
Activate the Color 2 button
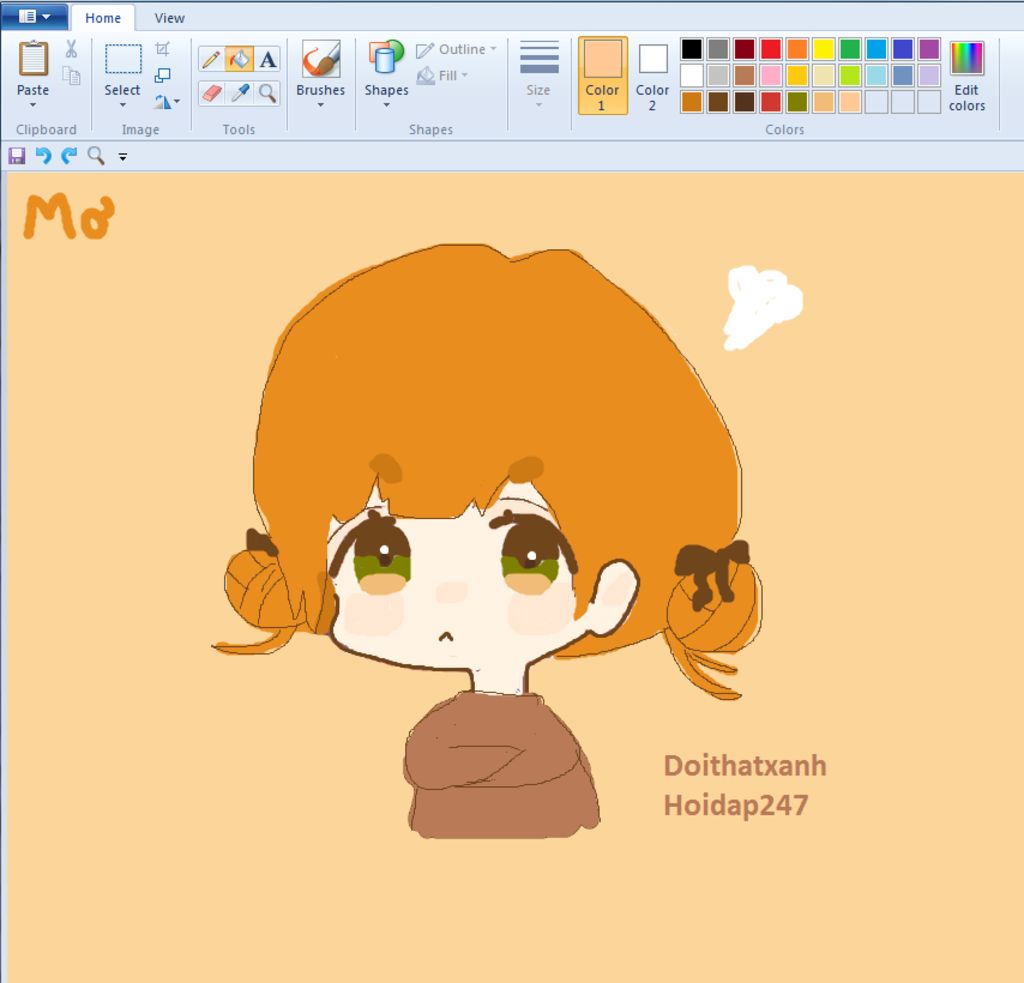tap(652, 76)
